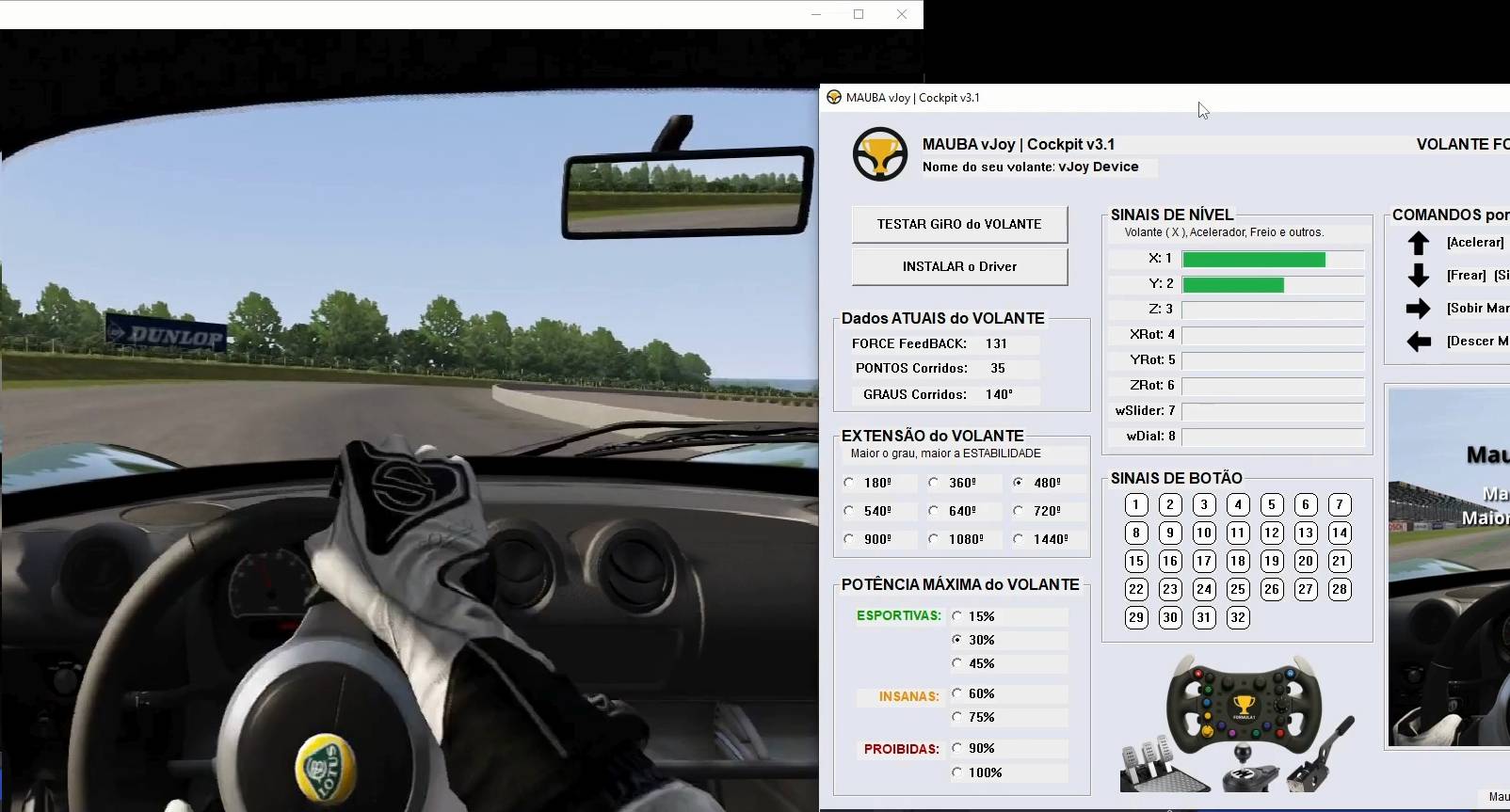The width and height of the screenshot is (1510, 812).
Task: Click the down arrow Frear icon
Action: (1418, 276)
